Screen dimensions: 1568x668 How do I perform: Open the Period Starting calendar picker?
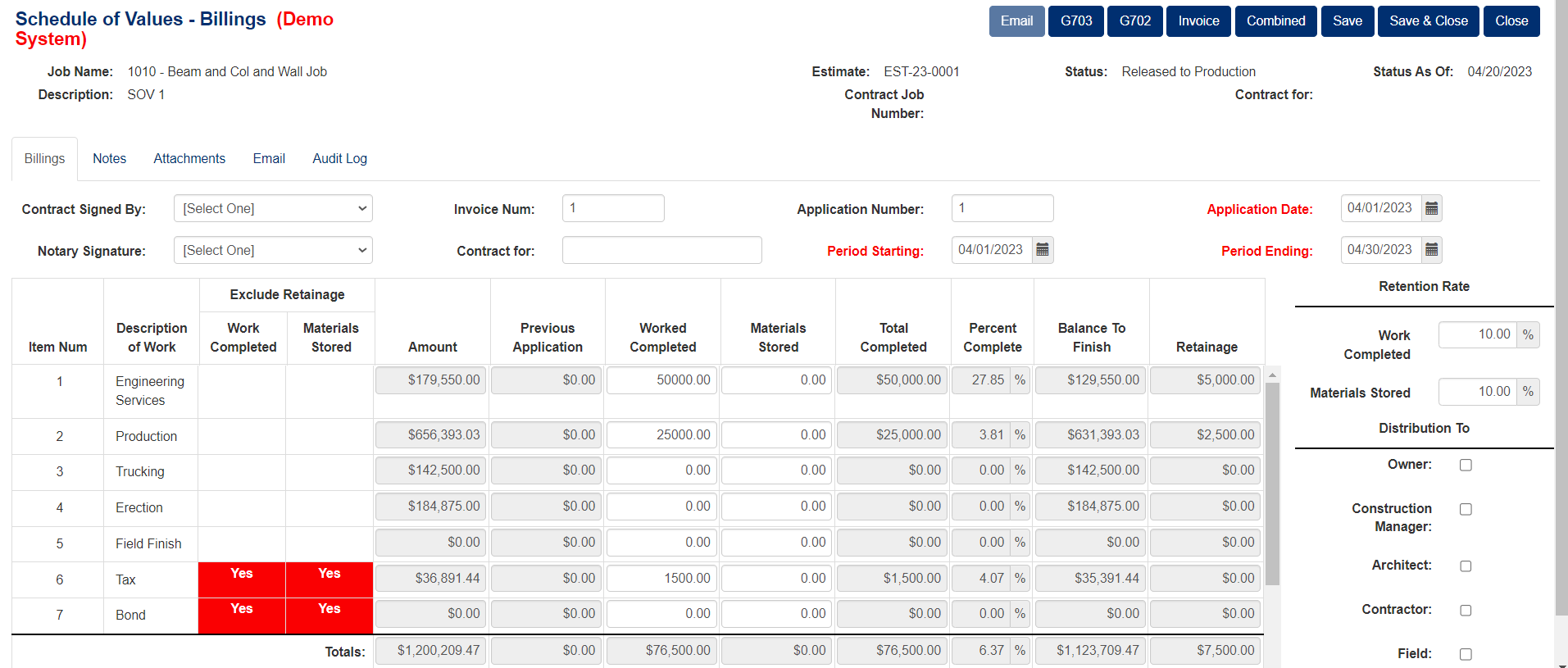1043,250
